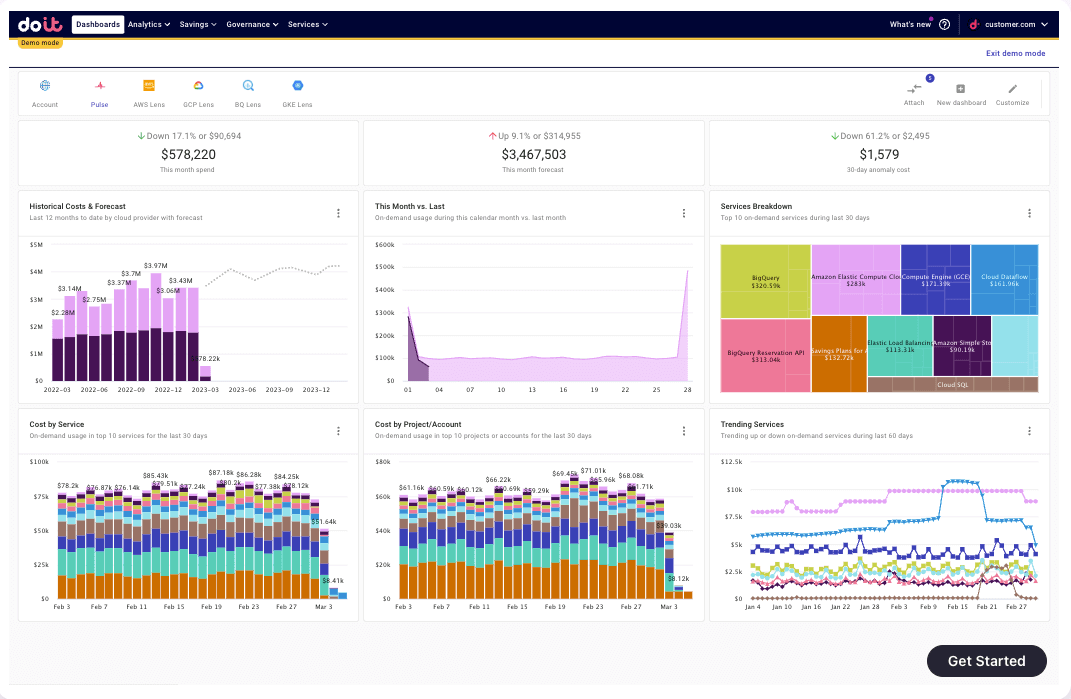Viewport: 1071px width, 699px height.
Task: Open Historical Costs & Forecast options menu
Action: [x=339, y=213]
